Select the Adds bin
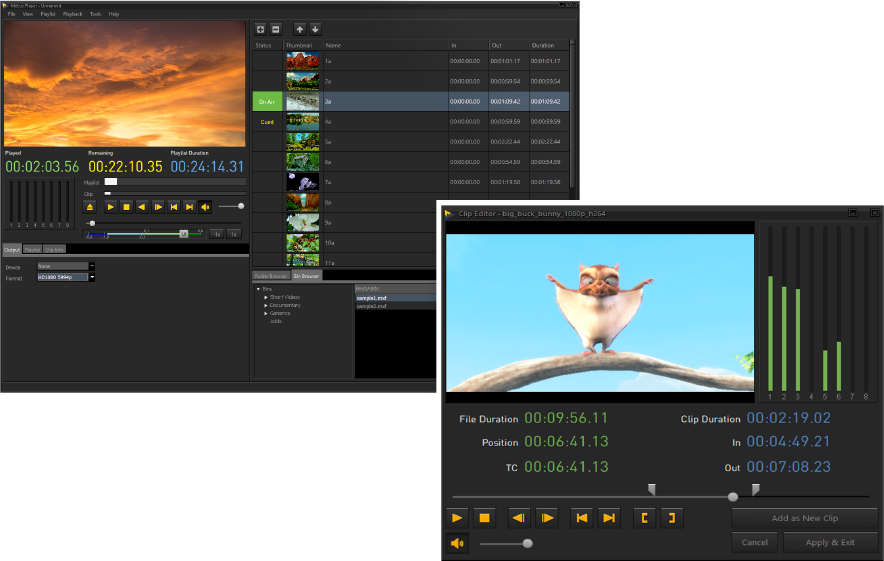 [276, 321]
